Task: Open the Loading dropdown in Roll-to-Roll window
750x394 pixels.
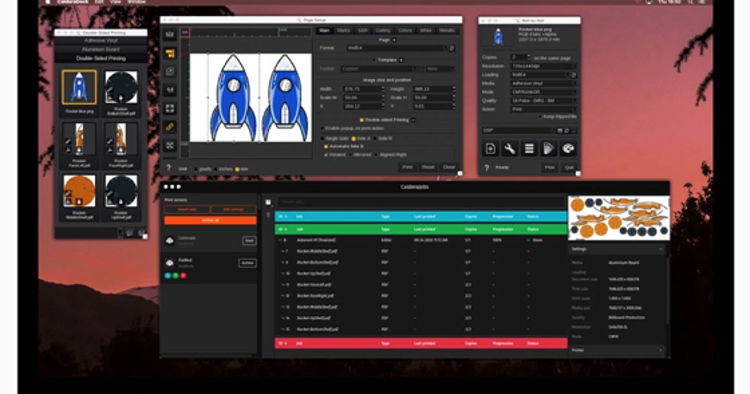Action: click(540, 75)
